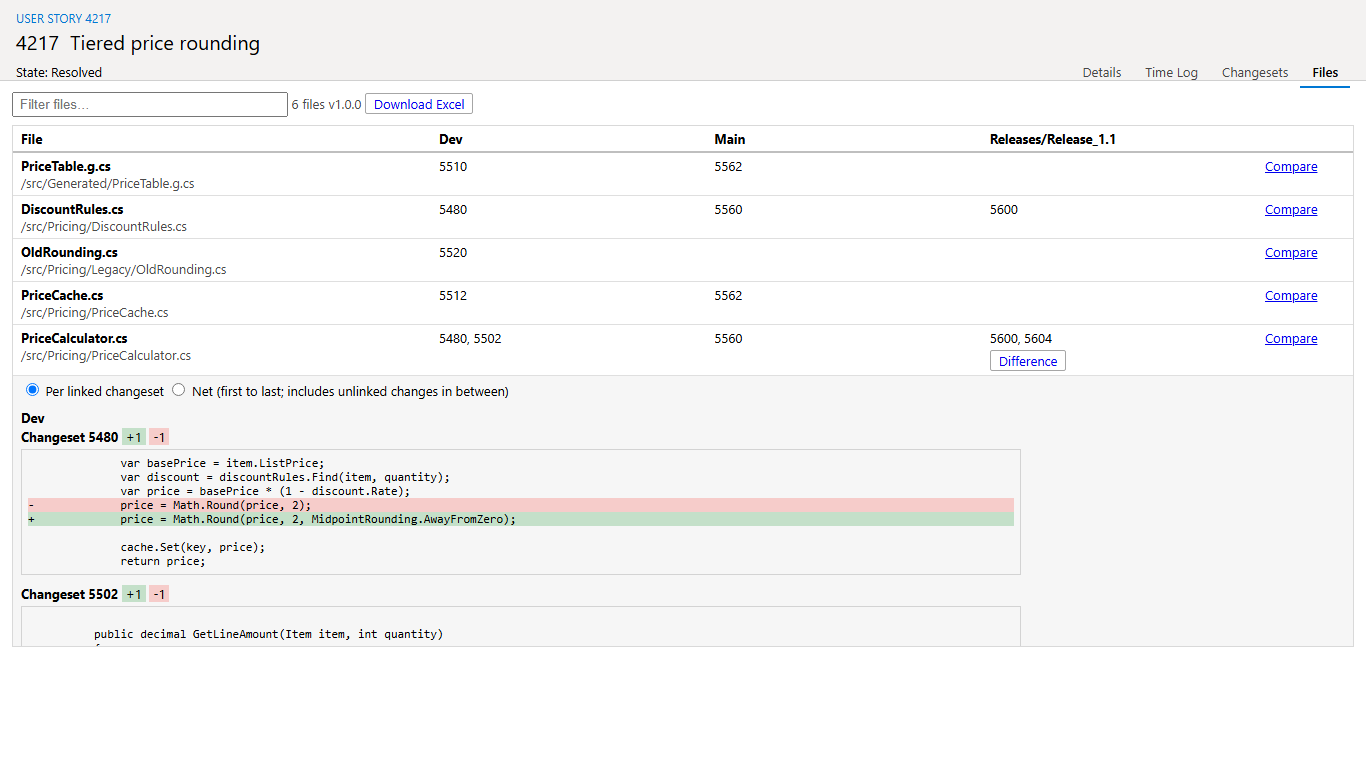Click the File column header
Image resolution: width=1366 pixels, height=768 pixels.
pyautogui.click(x=32, y=139)
